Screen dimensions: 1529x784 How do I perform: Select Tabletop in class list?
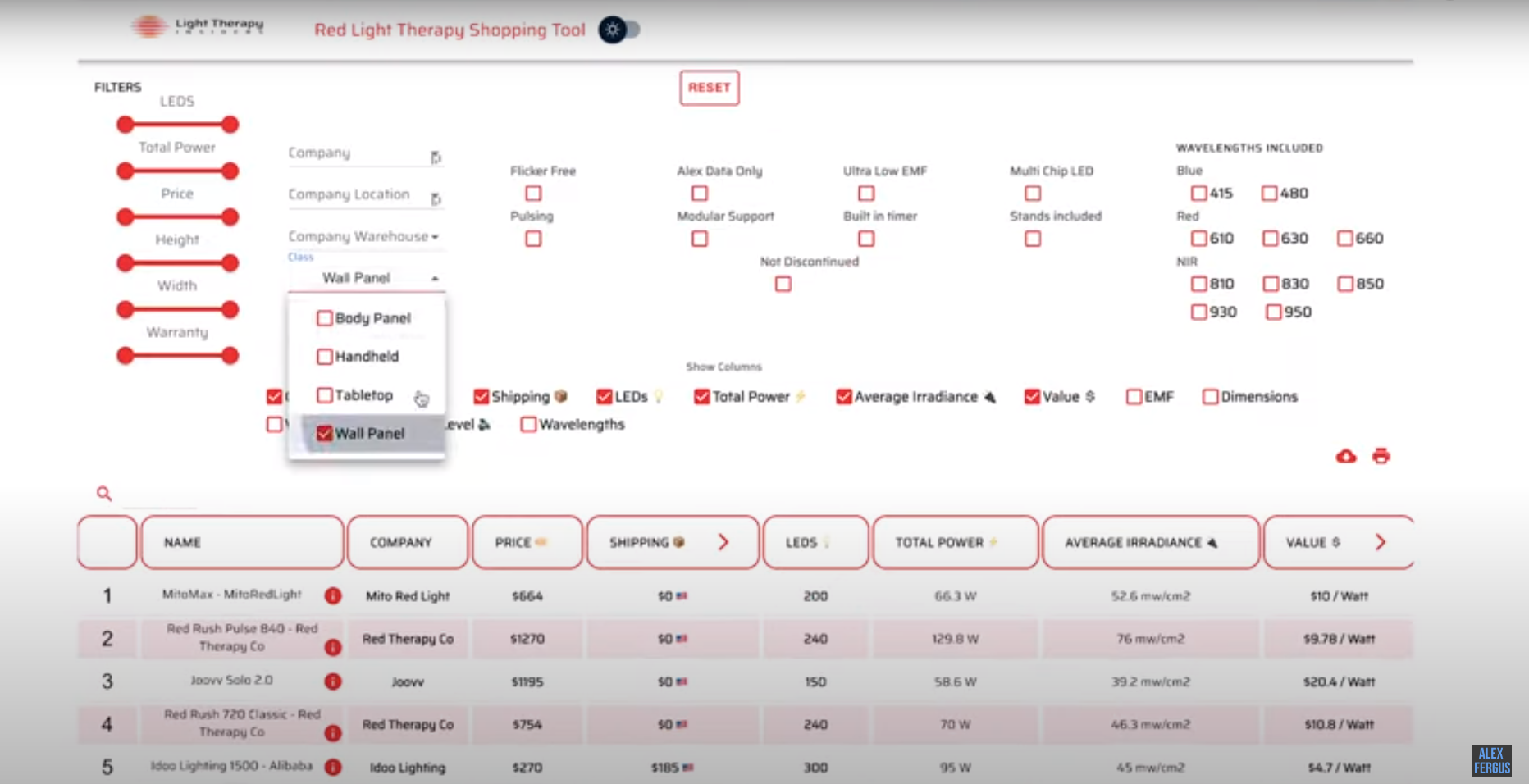[325, 395]
